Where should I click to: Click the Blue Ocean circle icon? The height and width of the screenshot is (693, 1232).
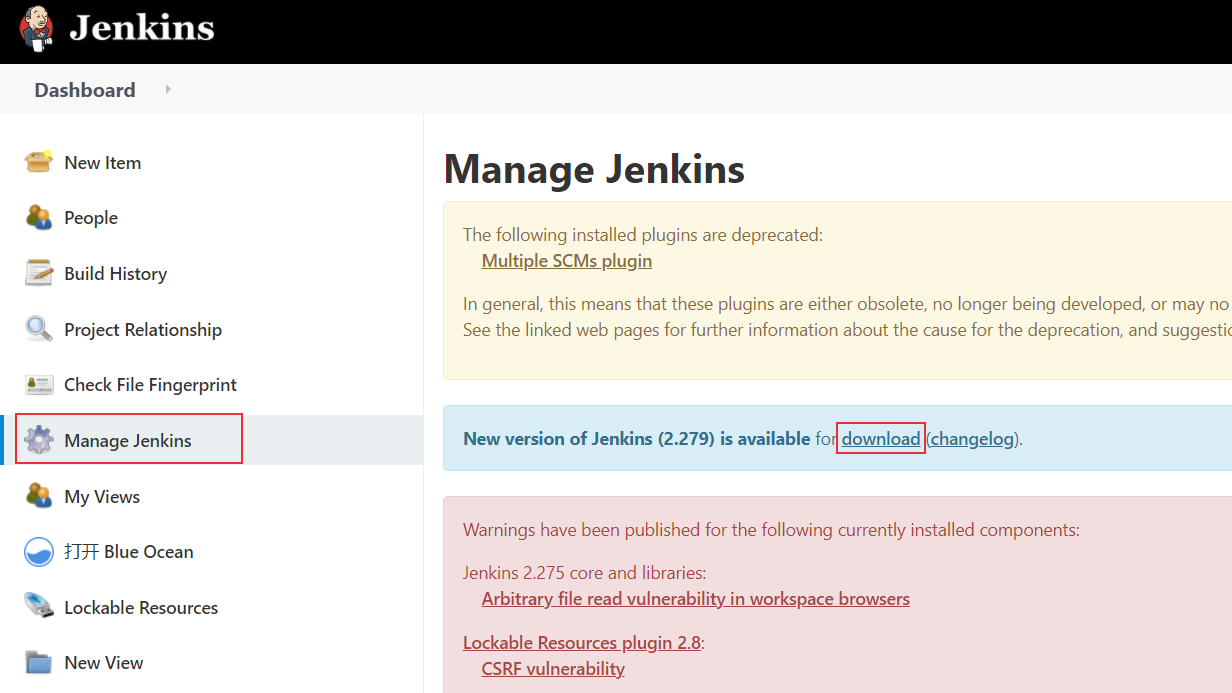point(39,551)
